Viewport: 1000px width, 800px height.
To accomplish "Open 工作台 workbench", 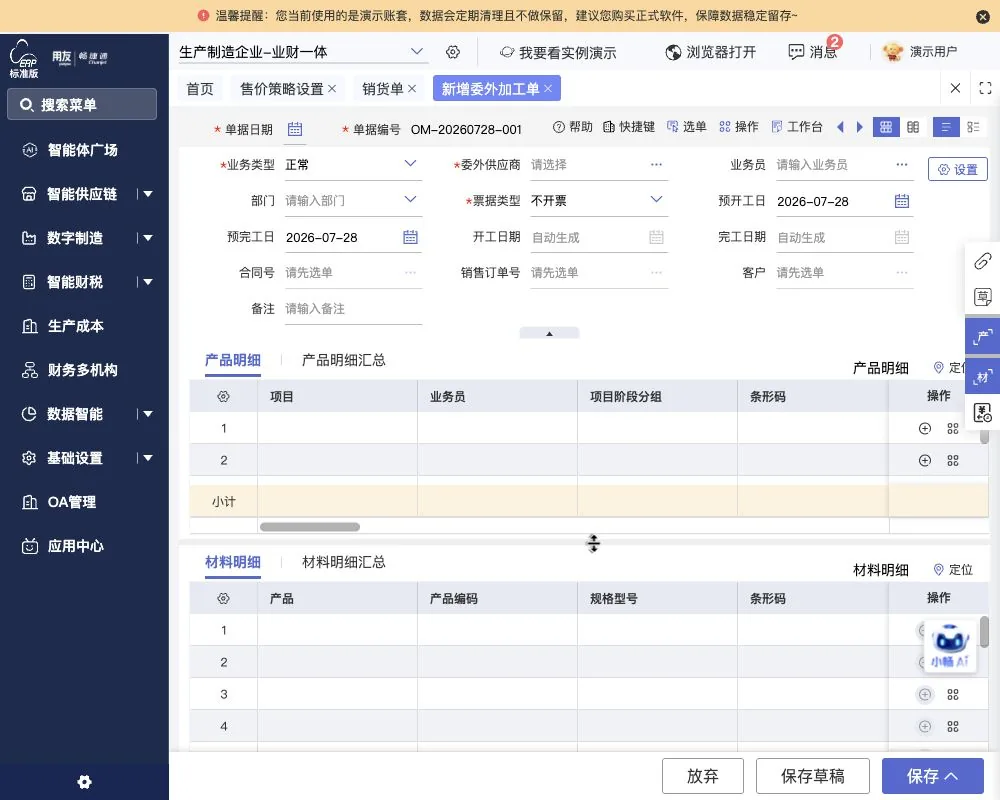I will 797,127.
